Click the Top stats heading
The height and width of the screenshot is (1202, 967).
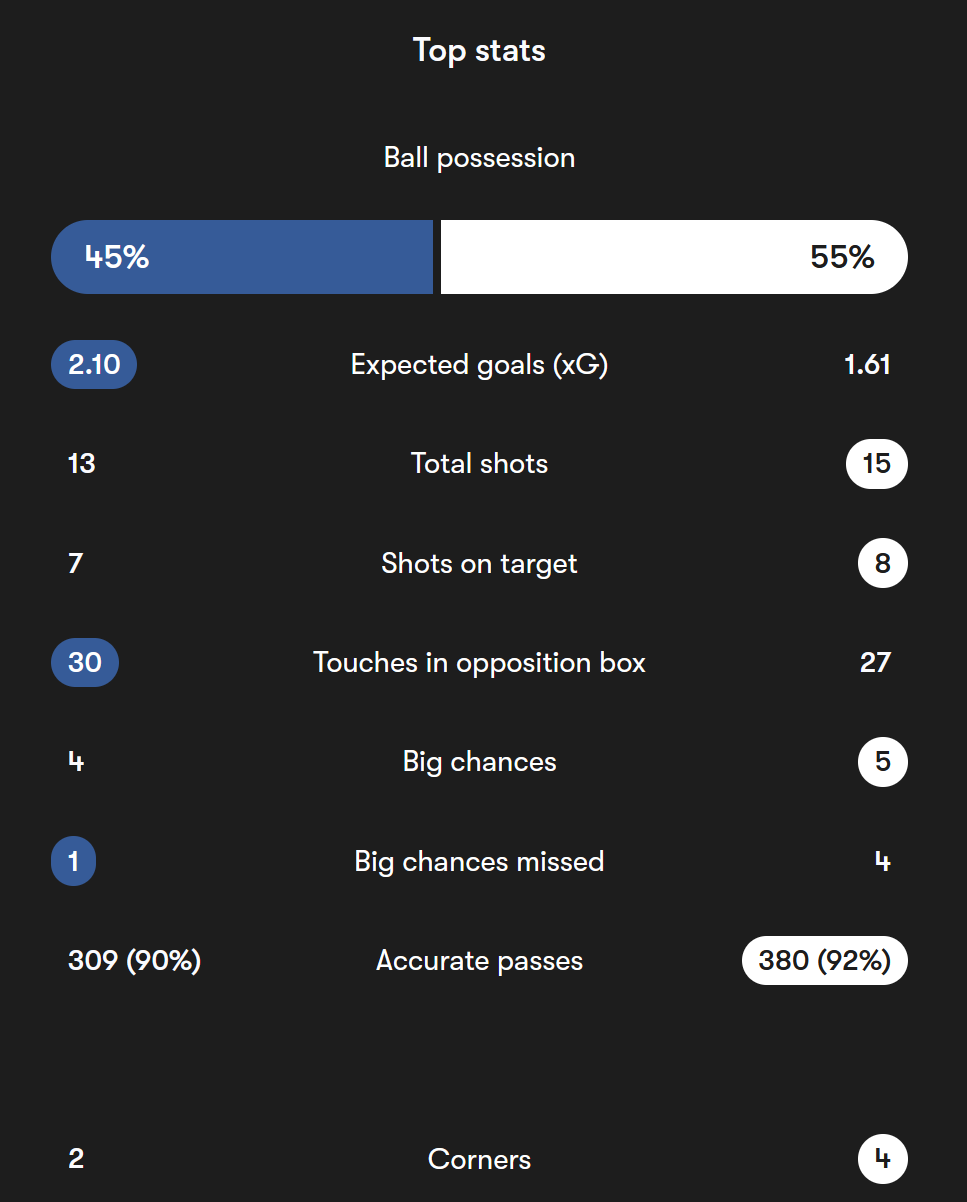479,50
